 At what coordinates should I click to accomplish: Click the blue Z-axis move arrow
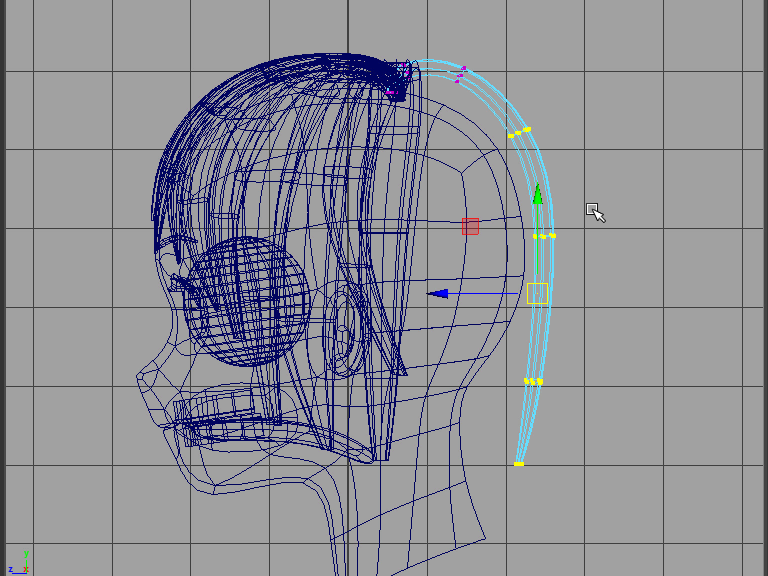click(x=438, y=293)
